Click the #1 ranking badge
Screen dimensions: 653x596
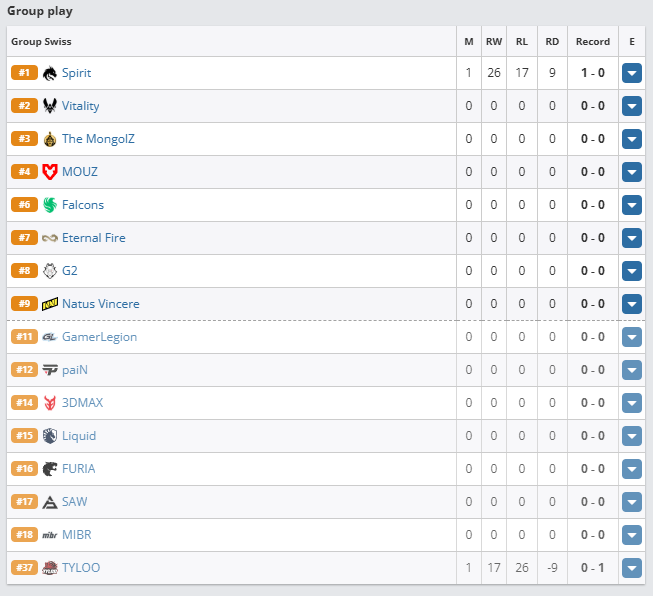[x=24, y=73]
